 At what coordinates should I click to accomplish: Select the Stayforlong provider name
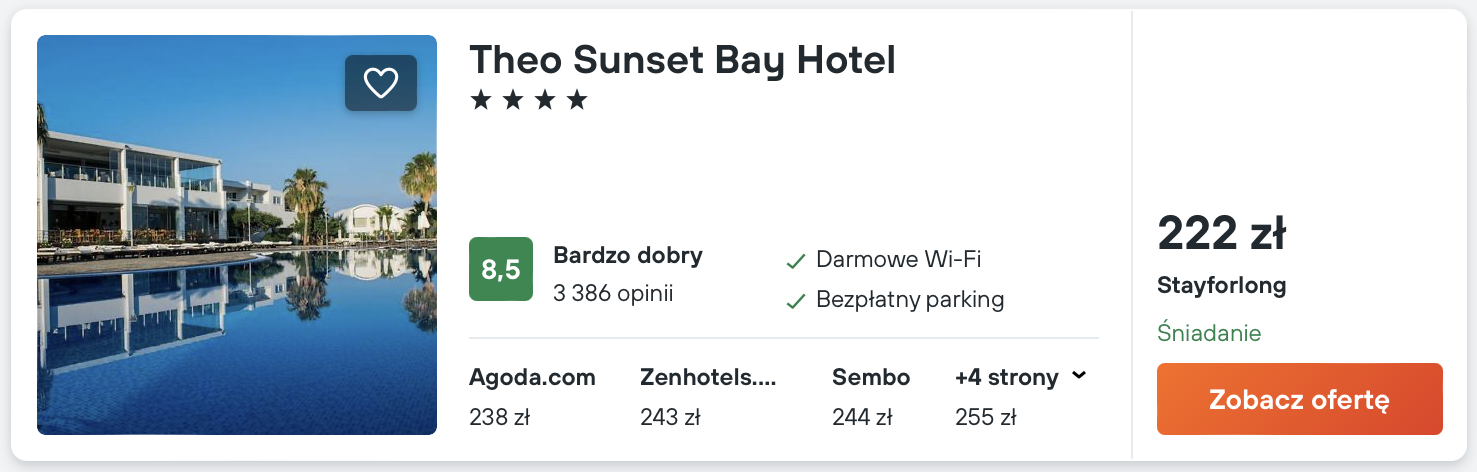1221,285
